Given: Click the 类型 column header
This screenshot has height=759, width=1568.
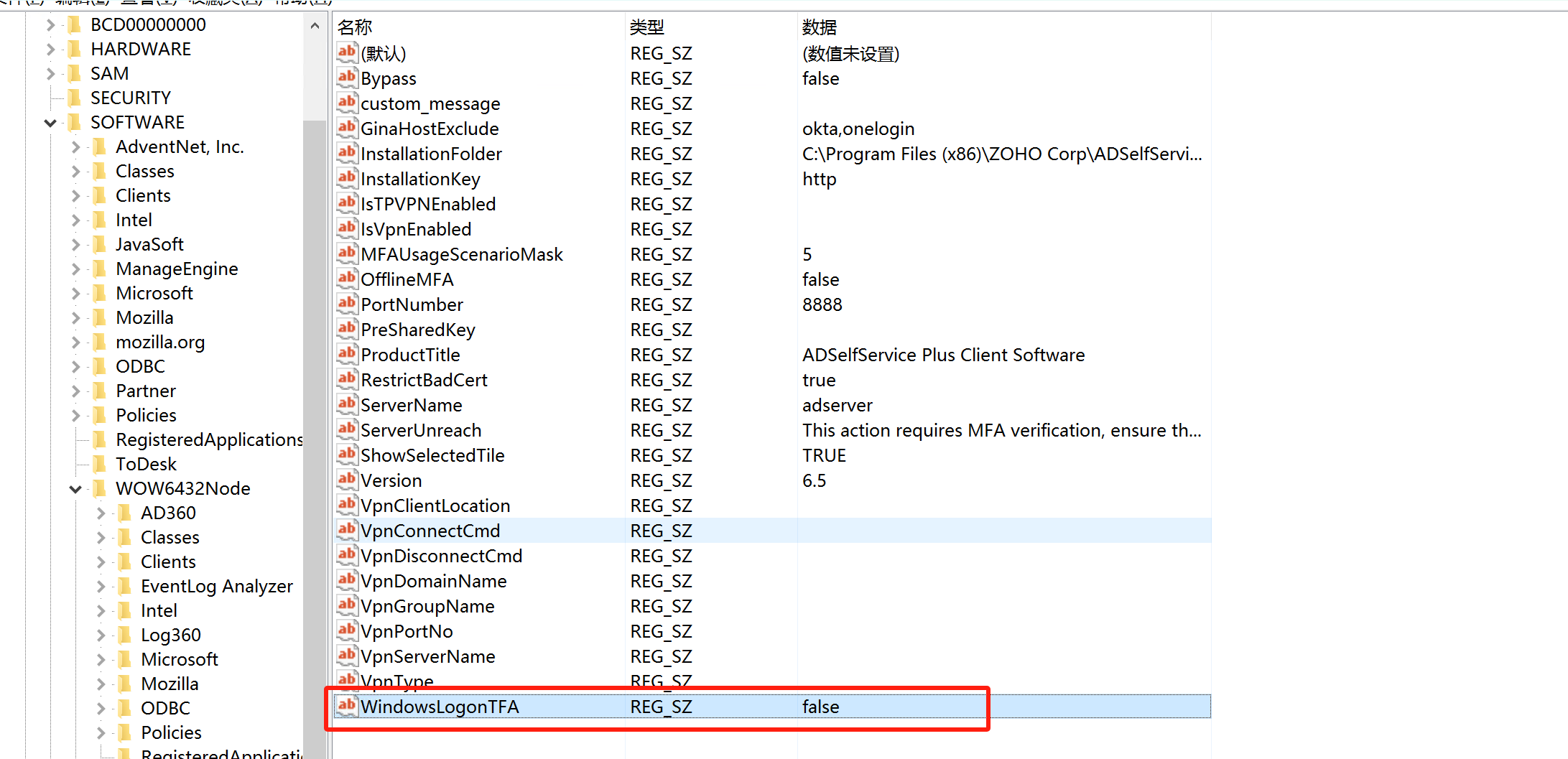Looking at the screenshot, I should pyautogui.click(x=646, y=27).
